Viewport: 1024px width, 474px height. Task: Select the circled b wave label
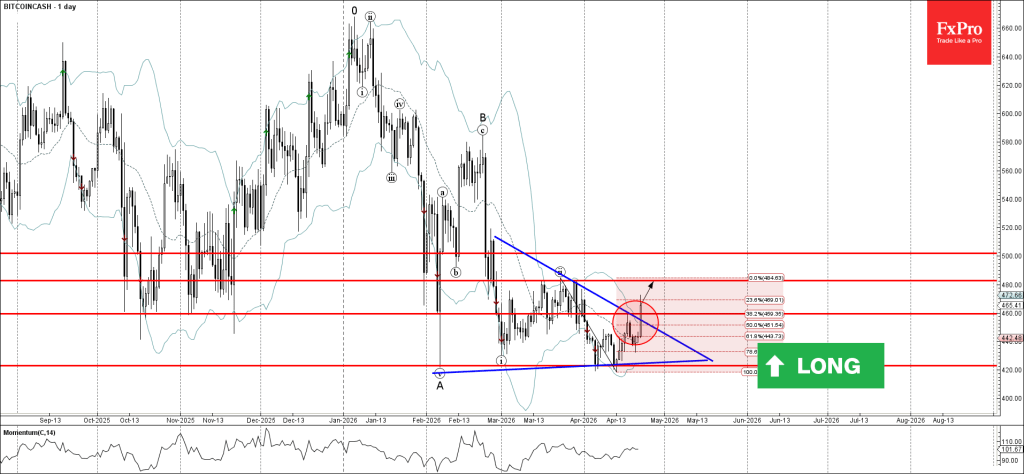coord(456,272)
